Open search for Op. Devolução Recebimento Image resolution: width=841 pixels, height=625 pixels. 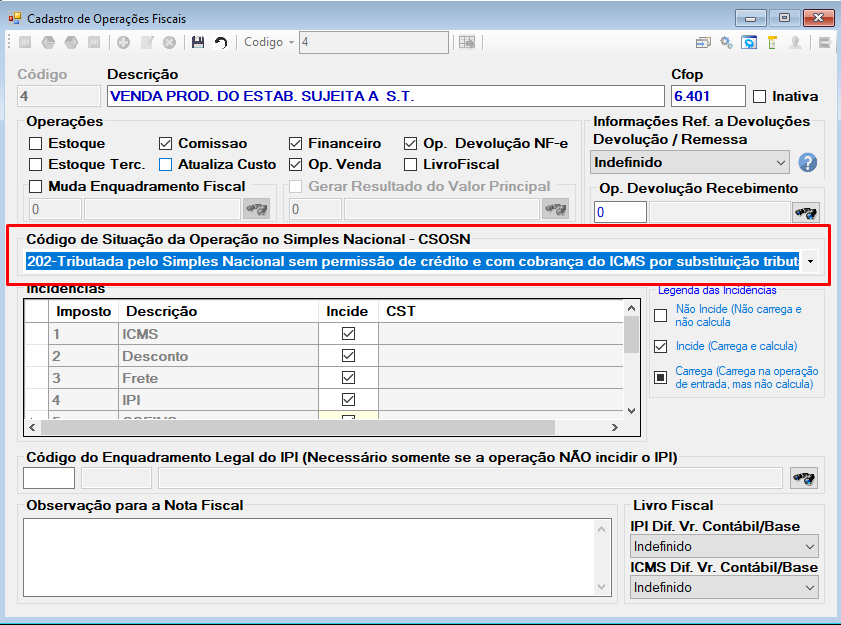pos(806,212)
